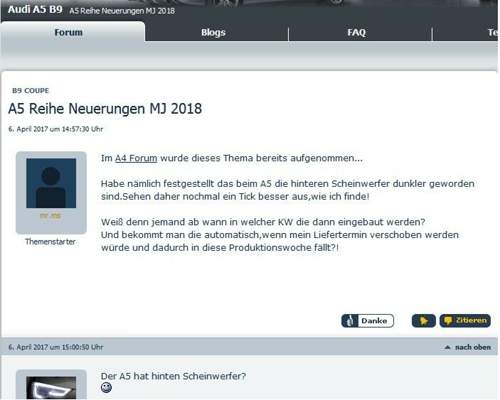Click the nach oben arrow icon
Viewport: 500px width, 400px height.
[448, 347]
